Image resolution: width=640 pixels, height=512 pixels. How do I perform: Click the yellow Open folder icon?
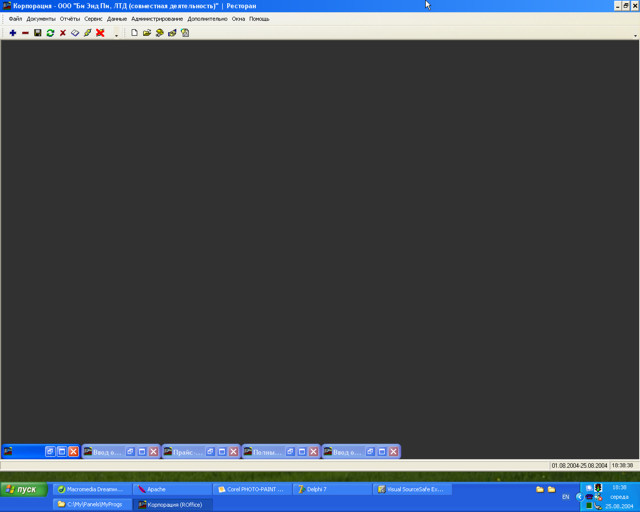click(147, 33)
